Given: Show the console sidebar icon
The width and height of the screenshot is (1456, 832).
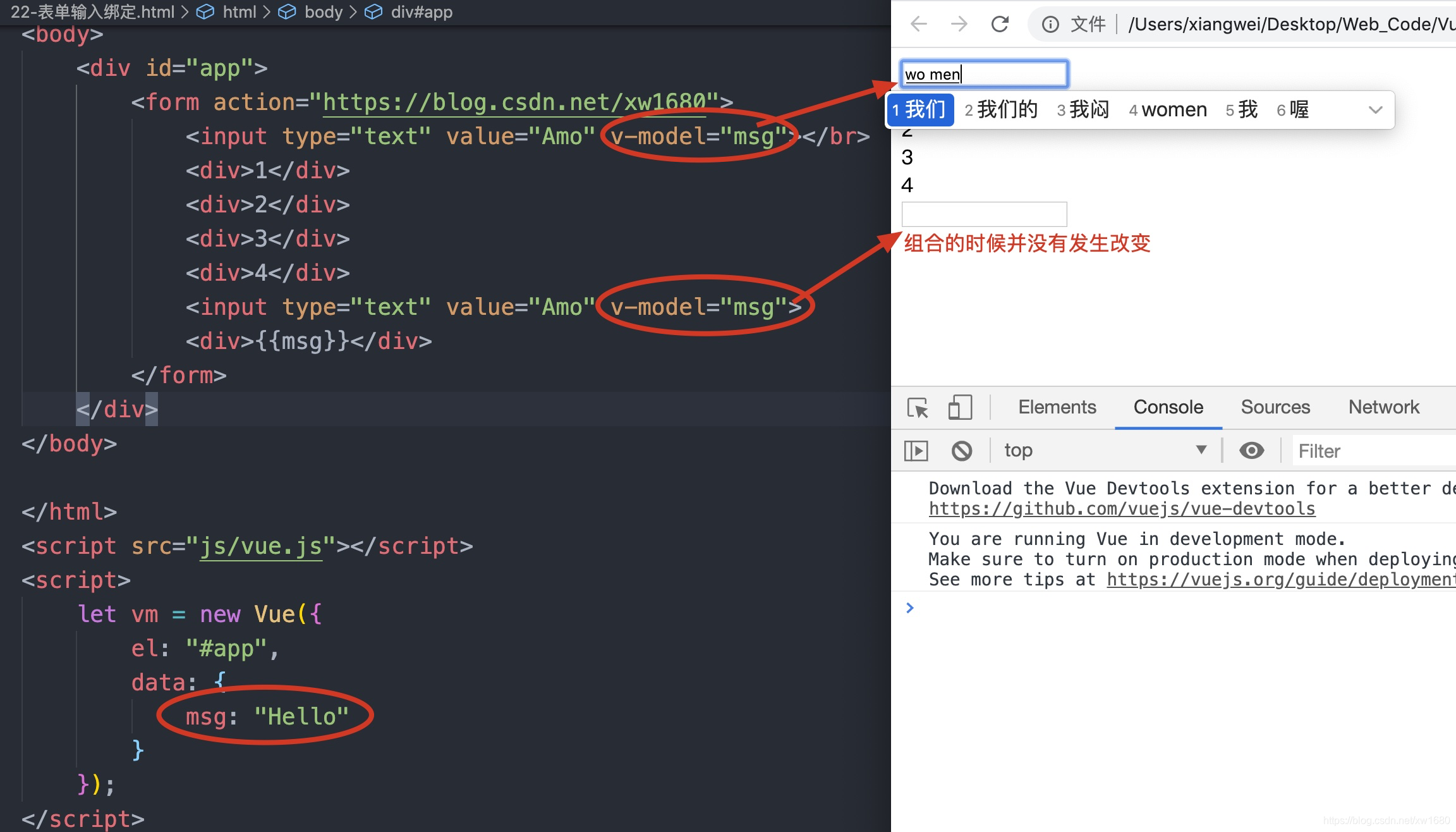Looking at the screenshot, I should pyautogui.click(x=916, y=451).
